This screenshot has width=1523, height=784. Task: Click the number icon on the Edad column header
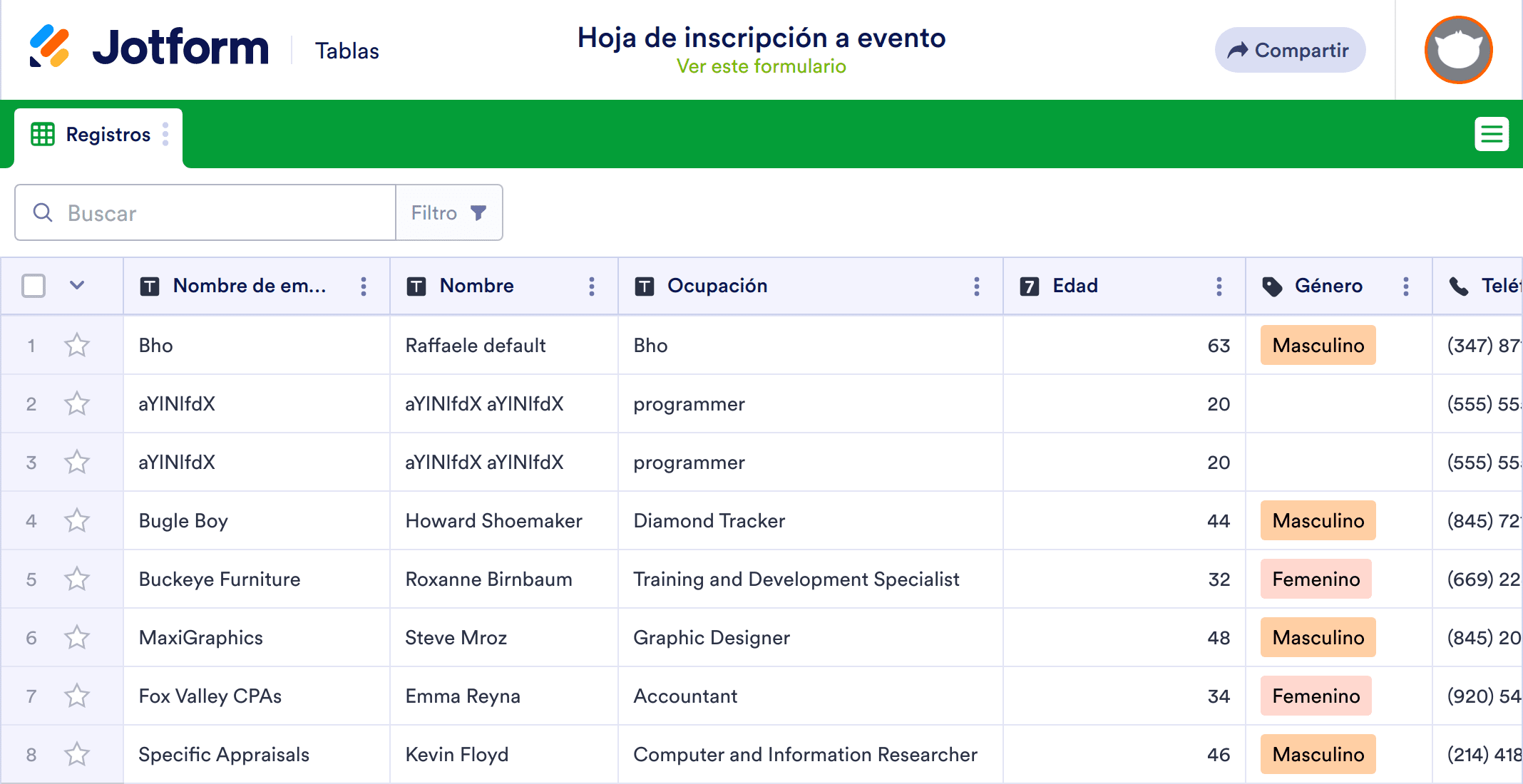(x=1029, y=286)
